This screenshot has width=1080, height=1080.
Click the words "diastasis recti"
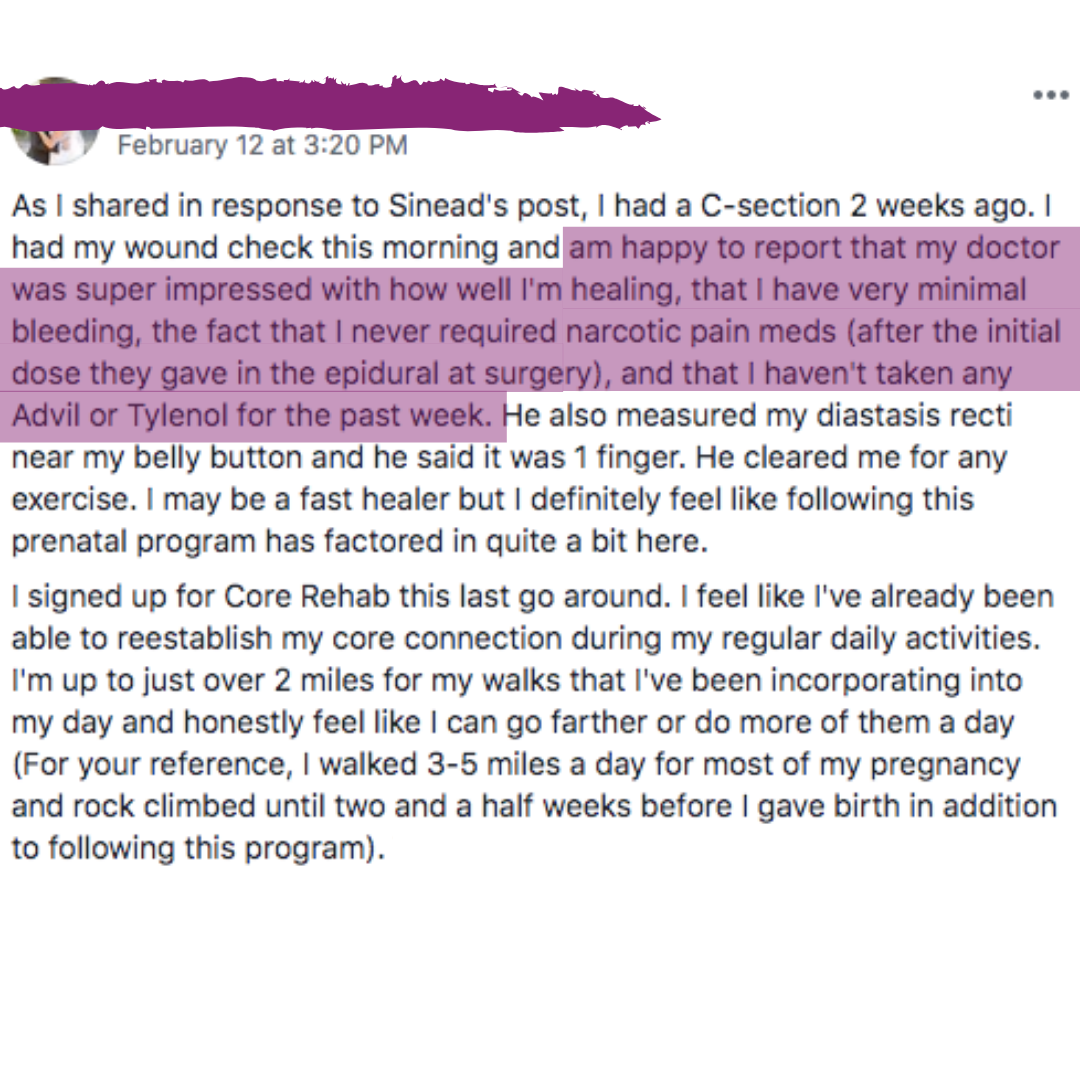(x=914, y=415)
